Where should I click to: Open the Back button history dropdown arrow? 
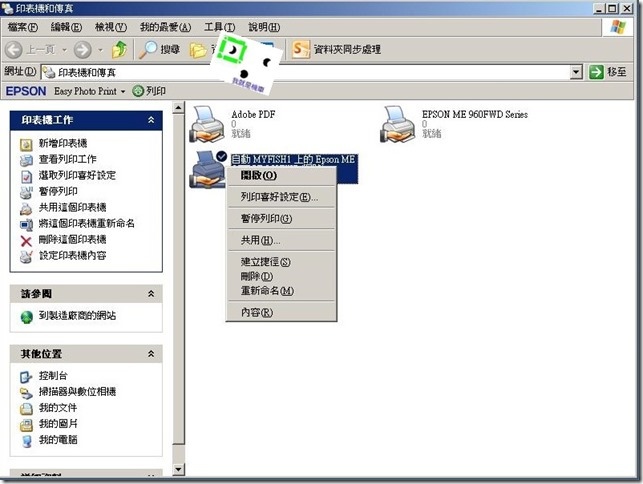(64, 50)
